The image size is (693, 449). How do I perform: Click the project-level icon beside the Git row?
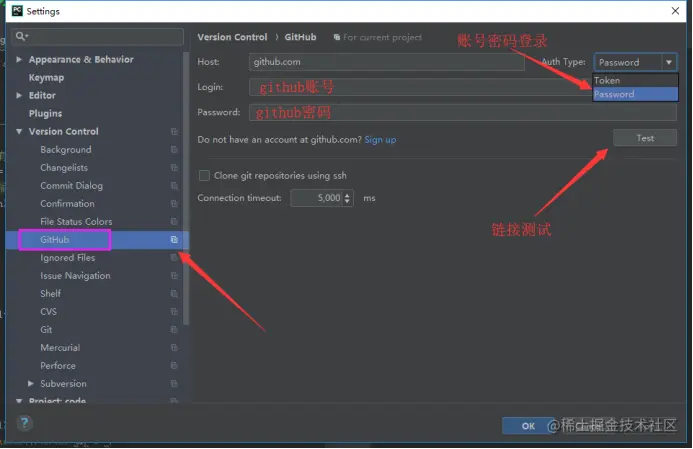tap(174, 330)
